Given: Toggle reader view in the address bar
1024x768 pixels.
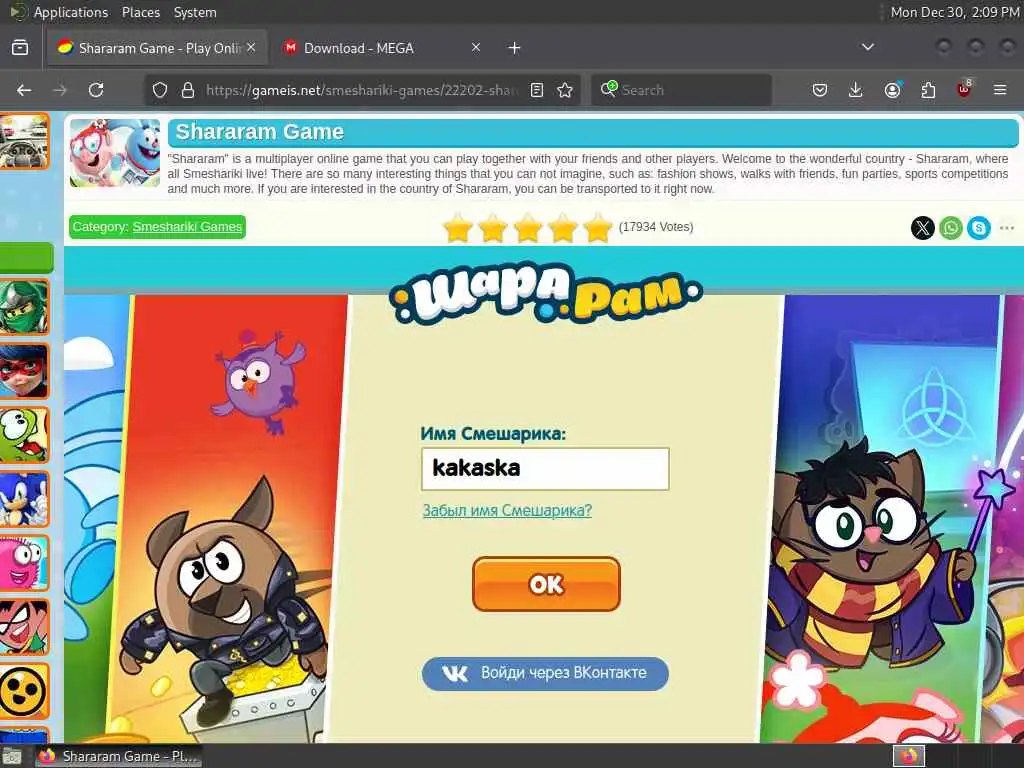Looking at the screenshot, I should [537, 90].
